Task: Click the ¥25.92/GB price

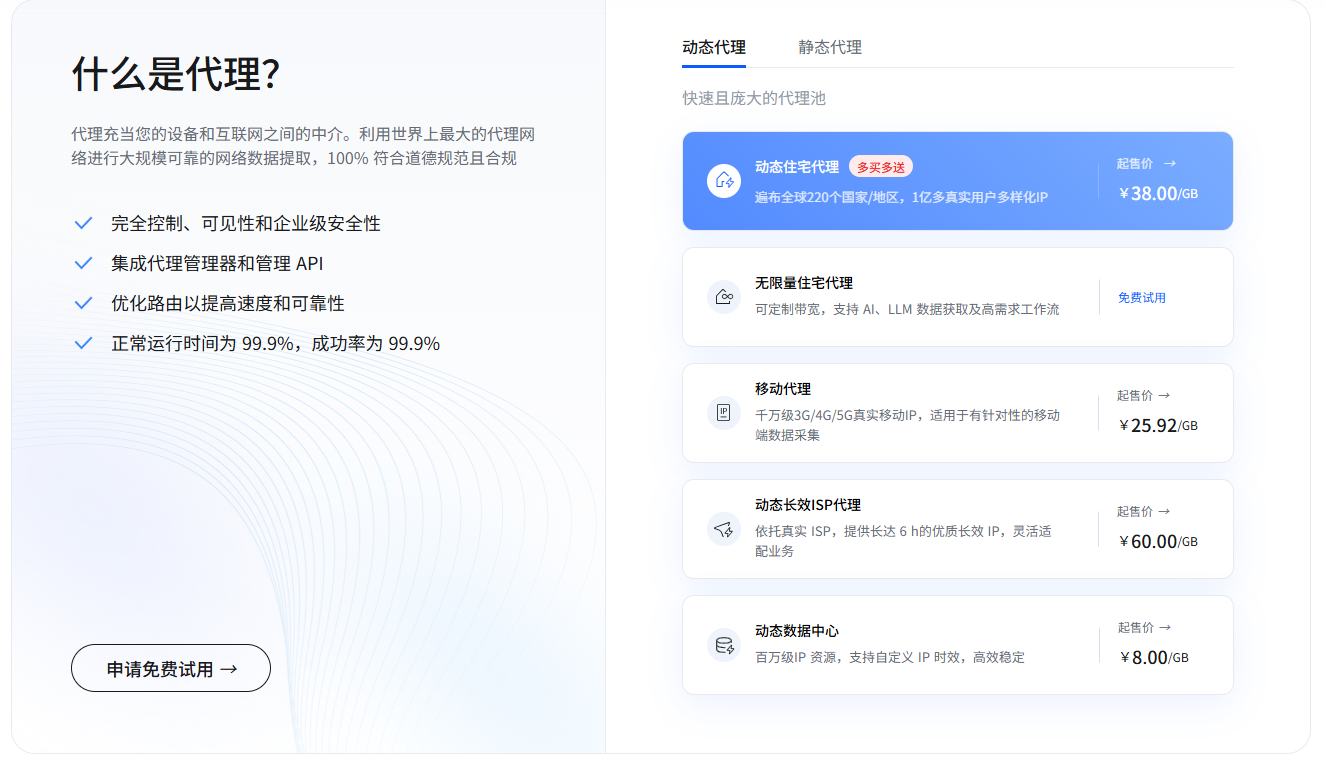Action: click(x=1158, y=425)
